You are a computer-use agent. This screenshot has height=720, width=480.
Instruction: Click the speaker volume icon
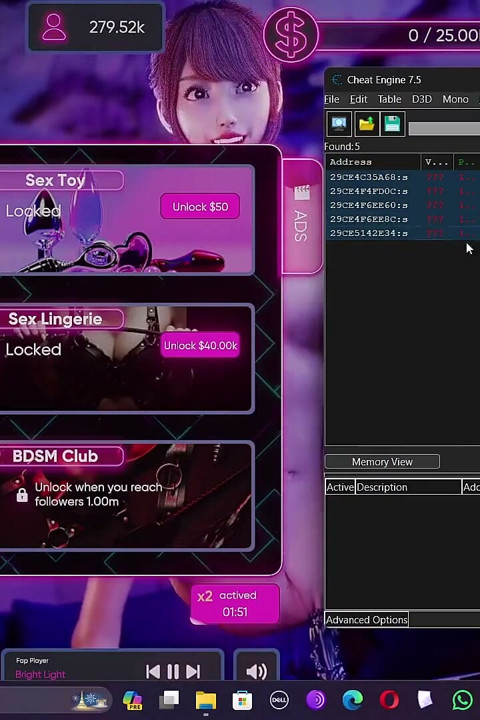[256, 671]
